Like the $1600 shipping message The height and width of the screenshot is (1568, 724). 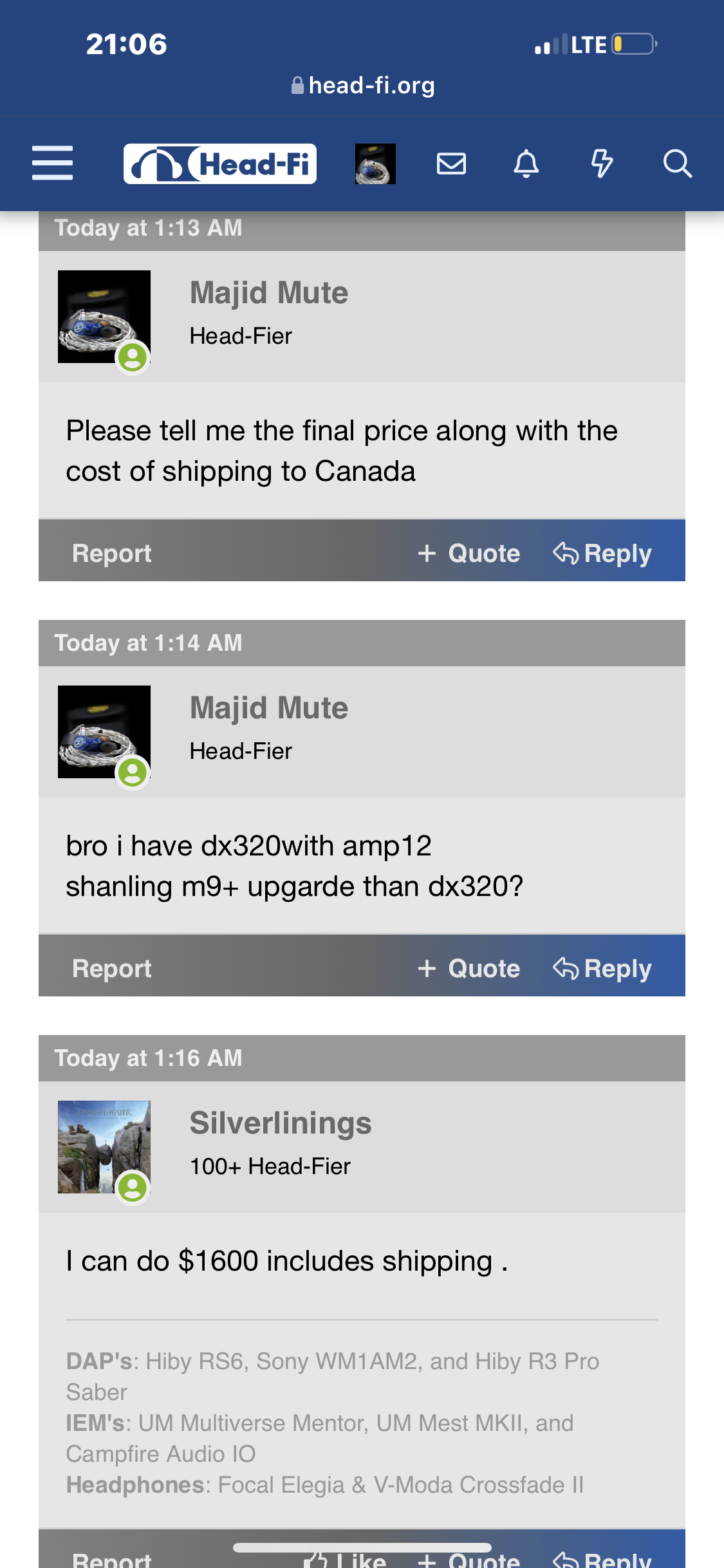(346, 1559)
